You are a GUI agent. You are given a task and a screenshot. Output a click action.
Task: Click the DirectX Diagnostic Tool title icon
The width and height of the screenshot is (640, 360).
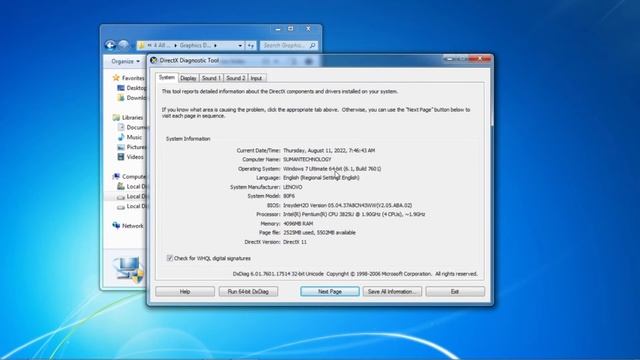click(153, 60)
